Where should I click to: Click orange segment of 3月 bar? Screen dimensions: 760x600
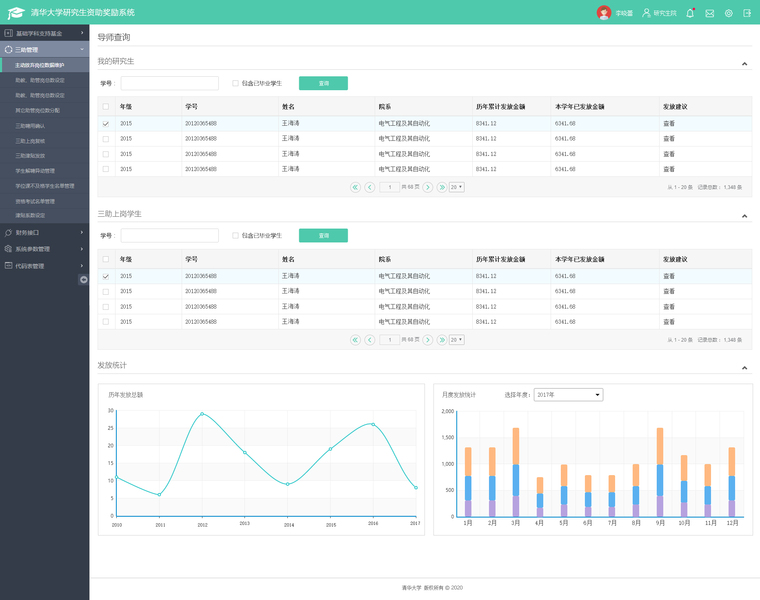tap(516, 446)
